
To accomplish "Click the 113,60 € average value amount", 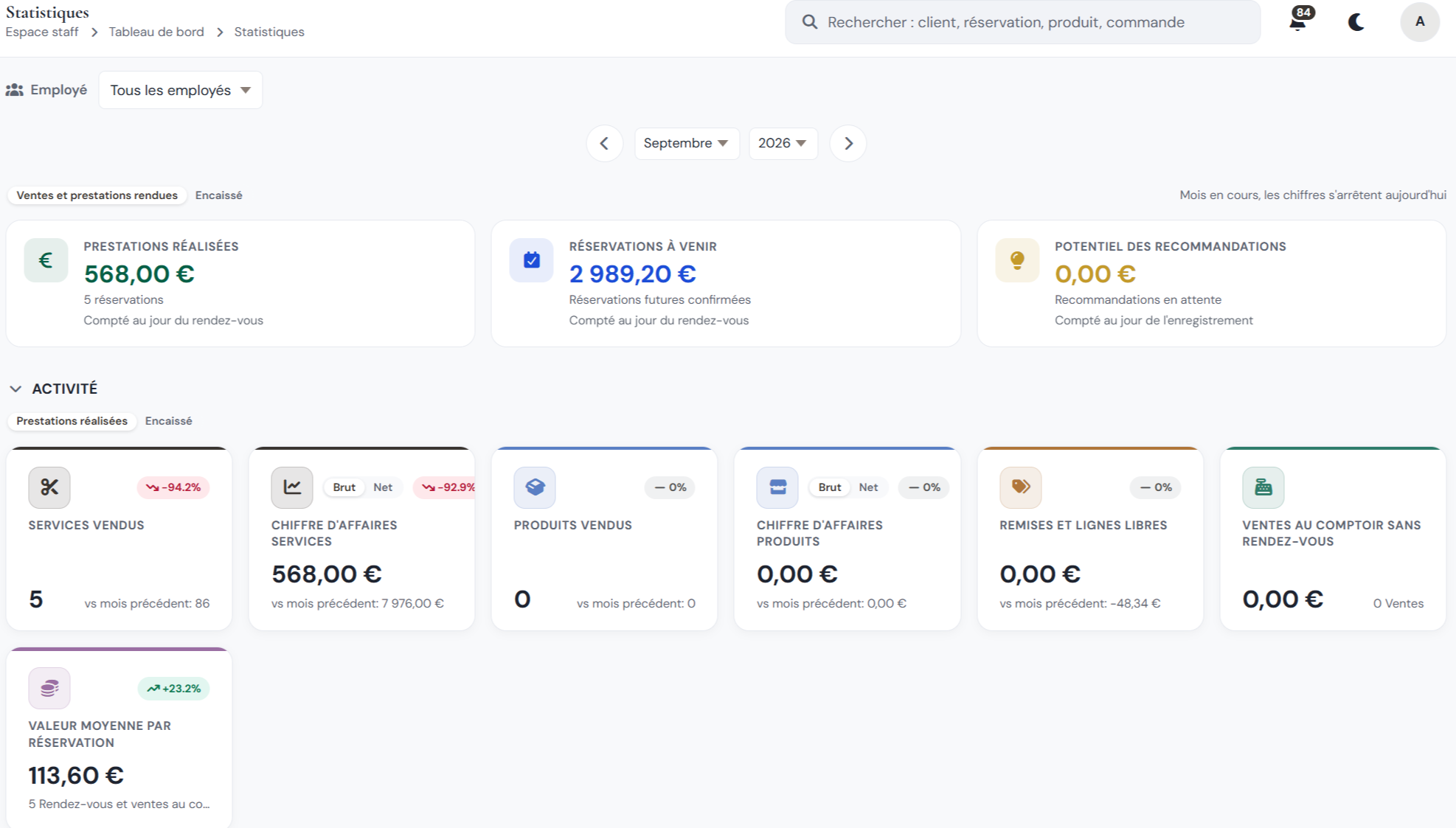I will 76,776.
